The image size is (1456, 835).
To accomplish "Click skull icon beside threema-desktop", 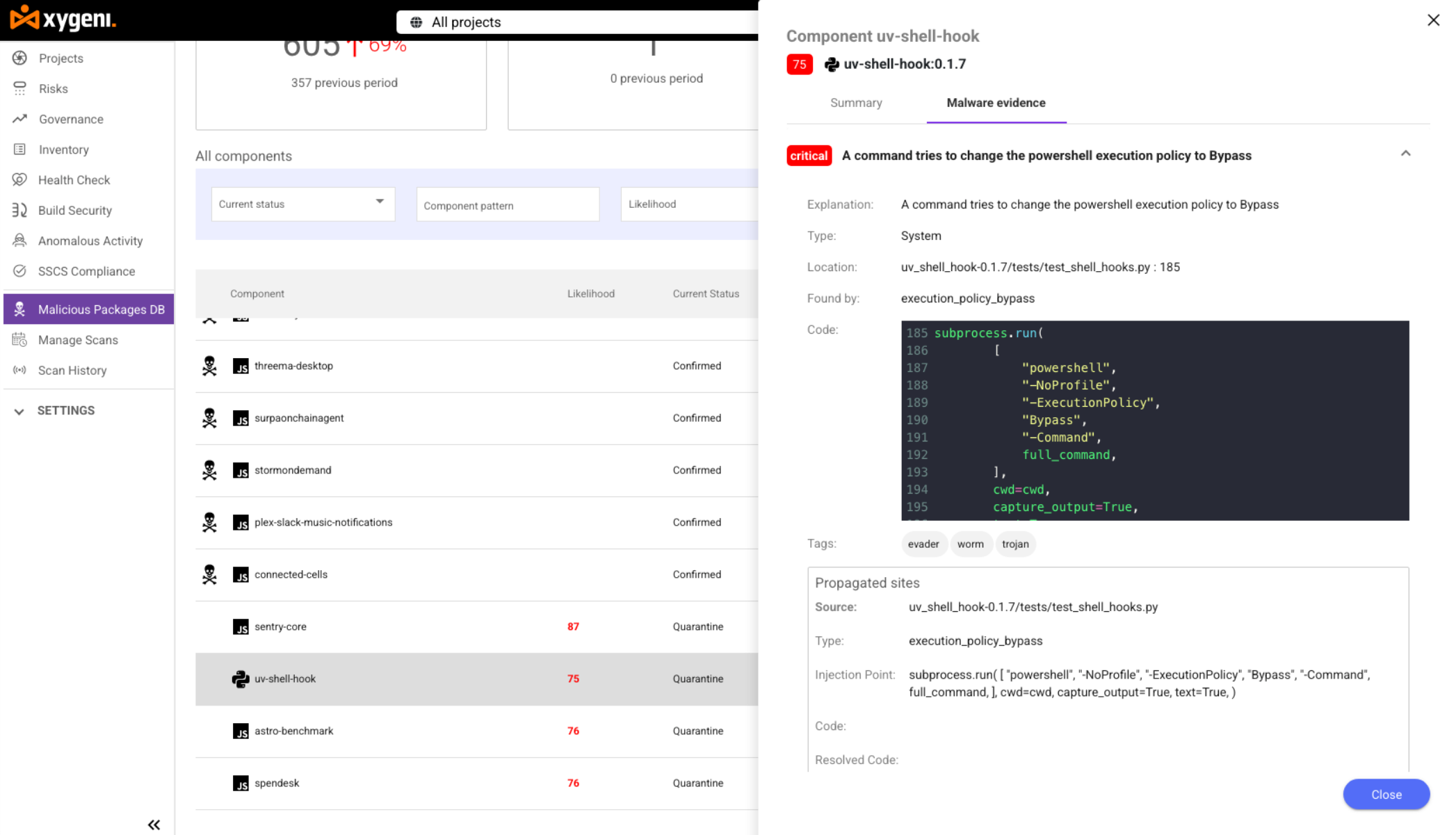I will click(x=209, y=366).
